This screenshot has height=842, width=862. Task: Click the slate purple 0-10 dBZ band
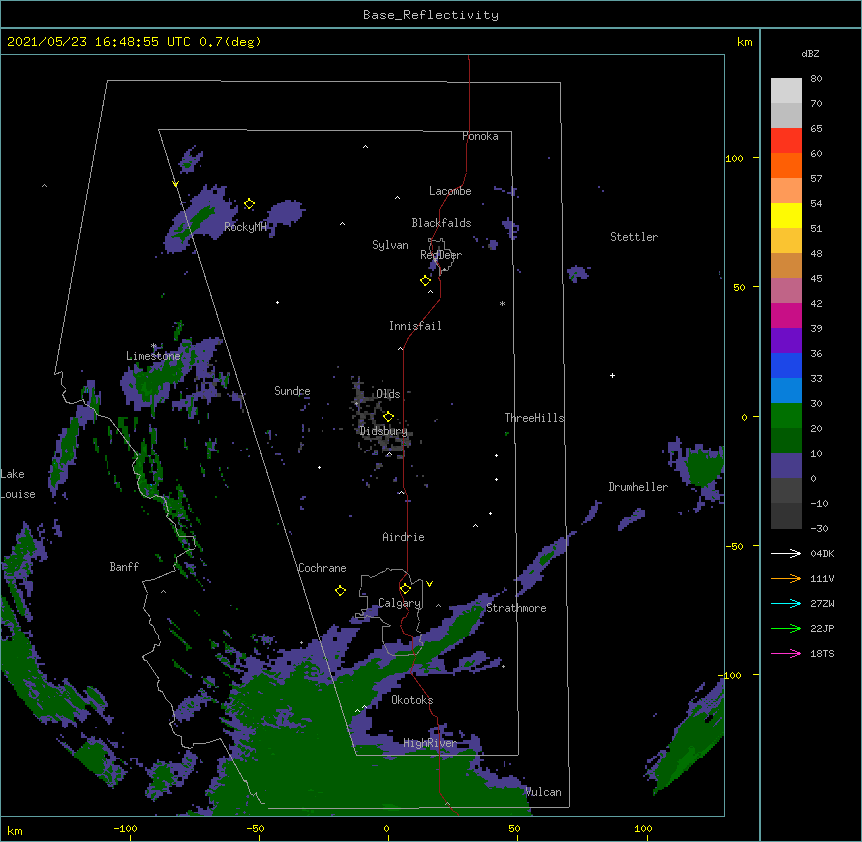786,466
